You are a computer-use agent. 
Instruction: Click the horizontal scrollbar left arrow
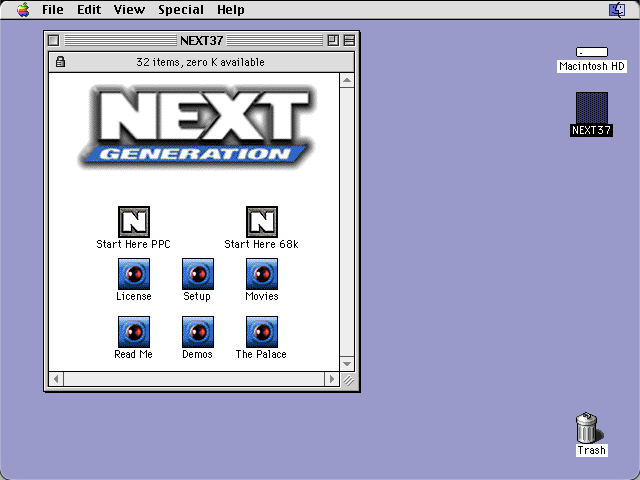pos(56,379)
